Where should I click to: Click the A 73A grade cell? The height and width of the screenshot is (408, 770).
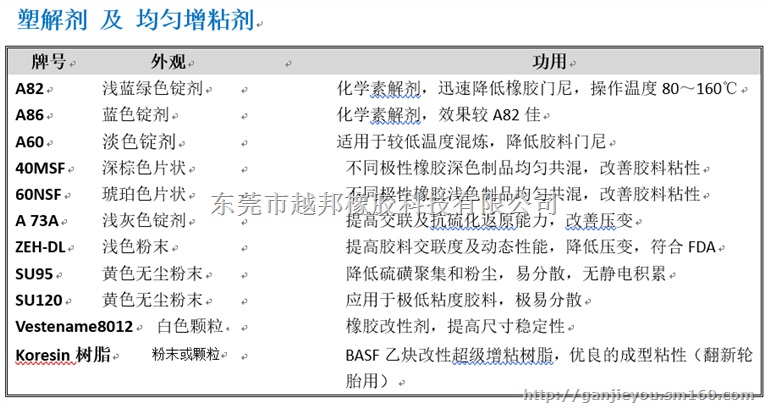(x=37, y=221)
